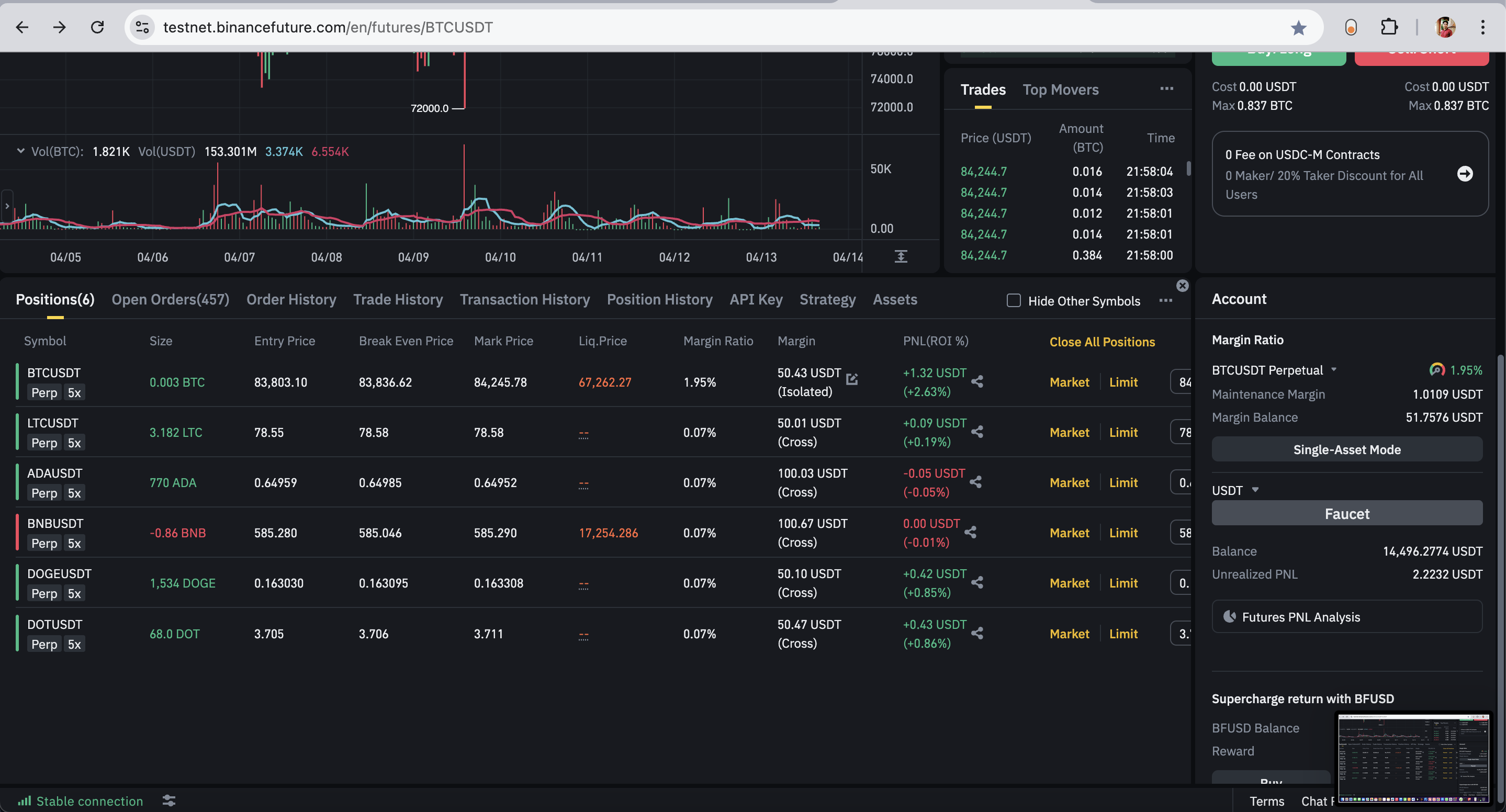Screen dimensions: 1506x812
Task: Click the BTCUSDT margin adjust edit icon
Action: pos(852,379)
